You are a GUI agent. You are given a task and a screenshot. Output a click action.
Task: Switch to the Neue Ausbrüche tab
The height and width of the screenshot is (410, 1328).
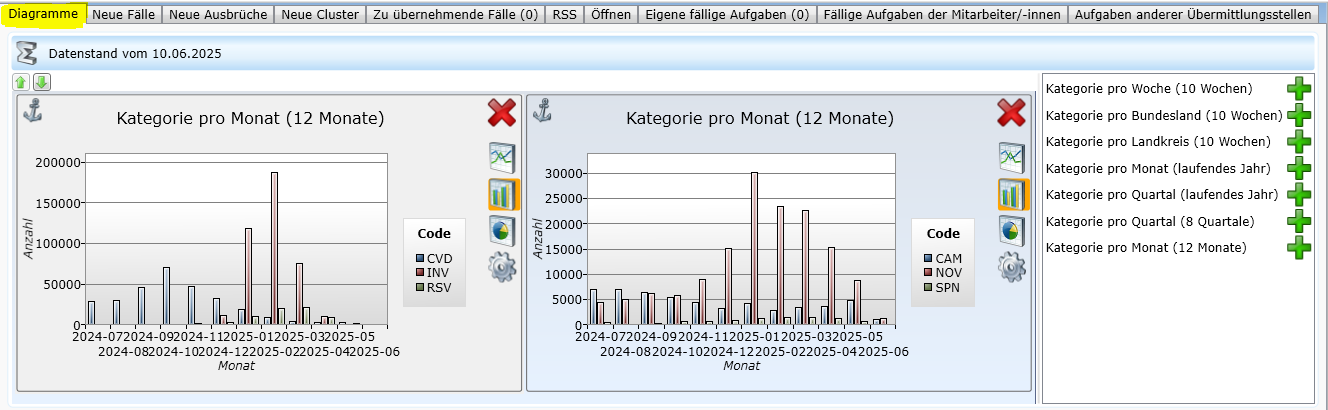[x=217, y=15]
